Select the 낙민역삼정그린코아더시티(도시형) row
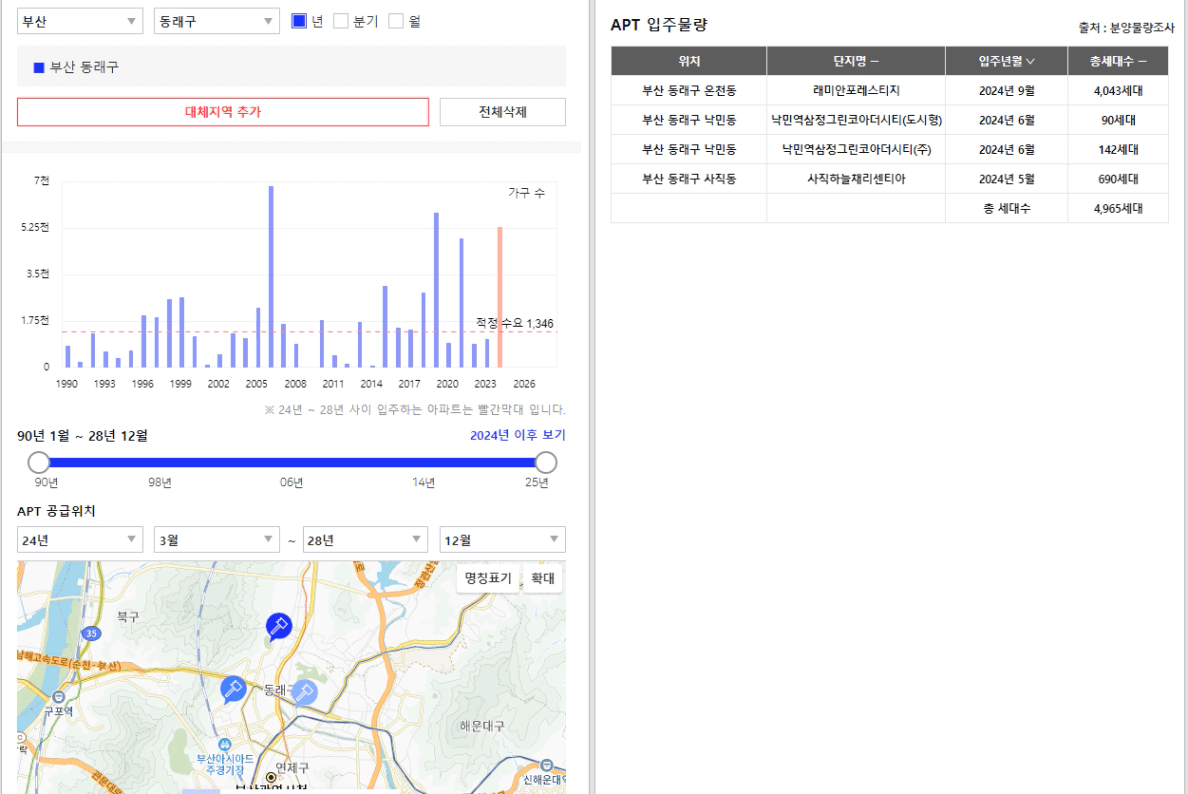This screenshot has height=794, width=1188. coord(889,120)
